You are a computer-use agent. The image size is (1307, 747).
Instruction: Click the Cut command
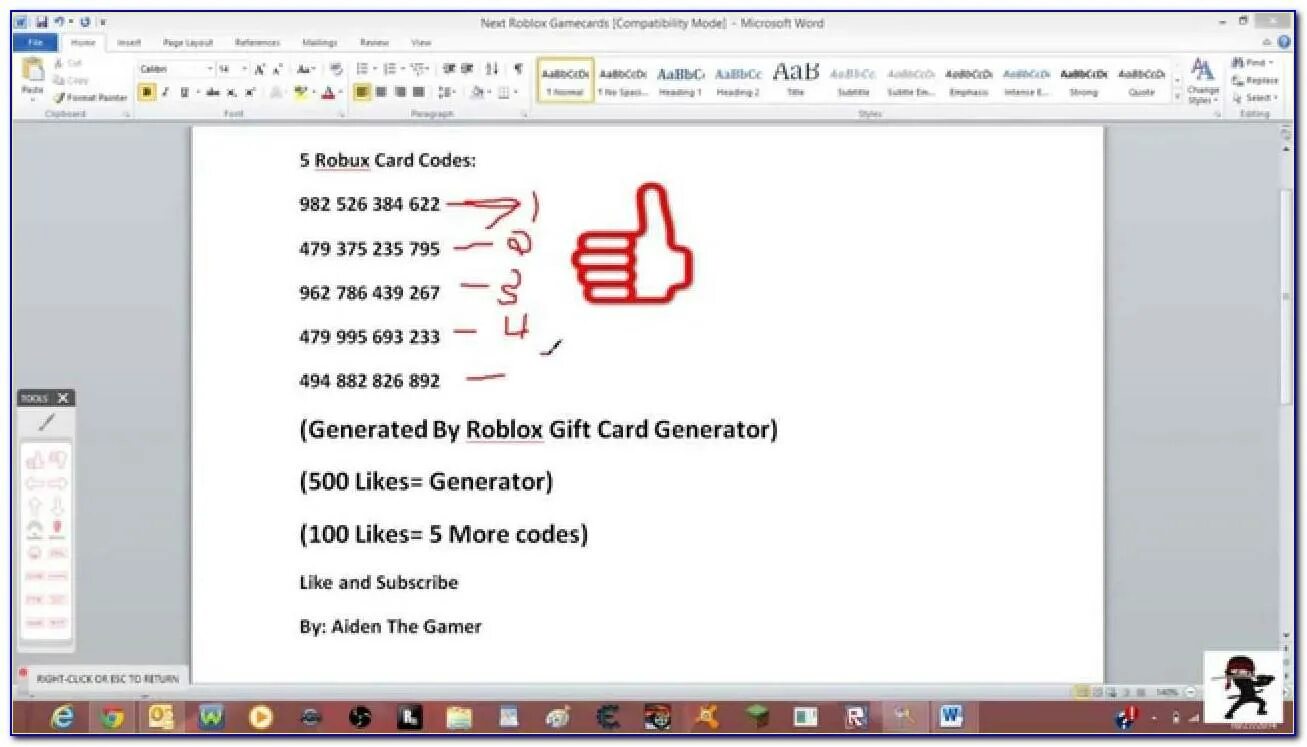point(70,64)
